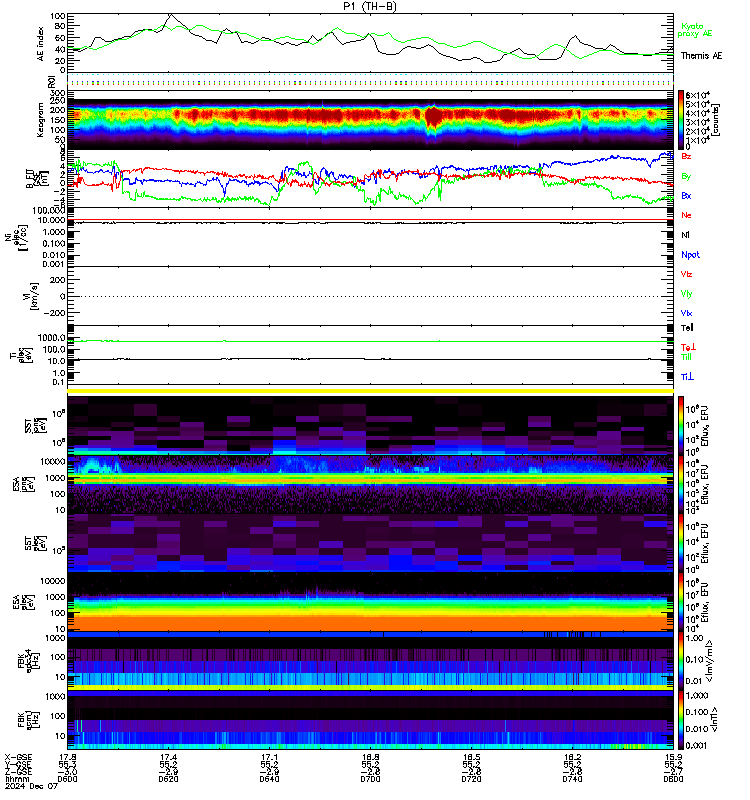Click the "<|mV/m|>" color bar label

tap(709, 661)
